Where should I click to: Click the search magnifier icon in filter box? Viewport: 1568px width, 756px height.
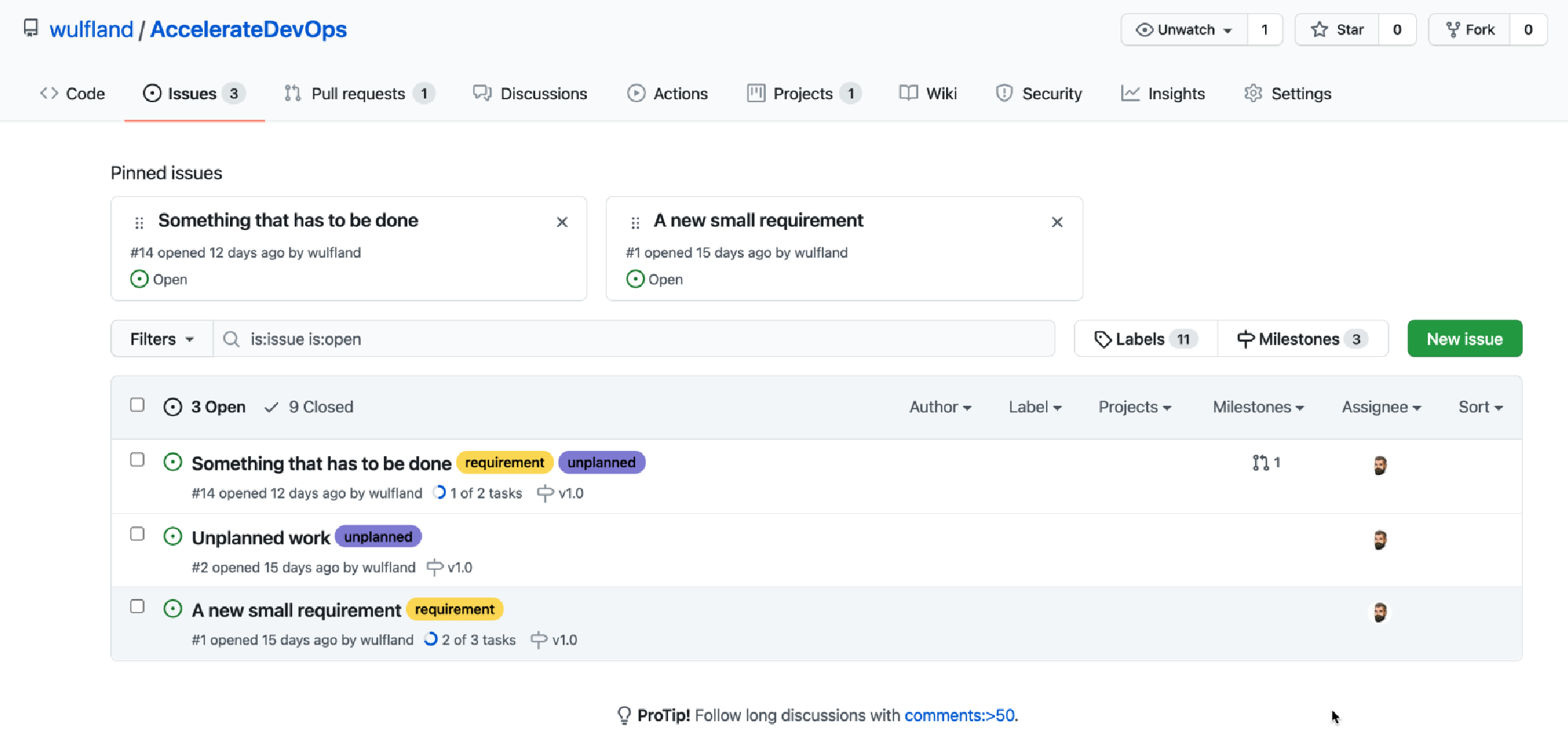(x=231, y=339)
